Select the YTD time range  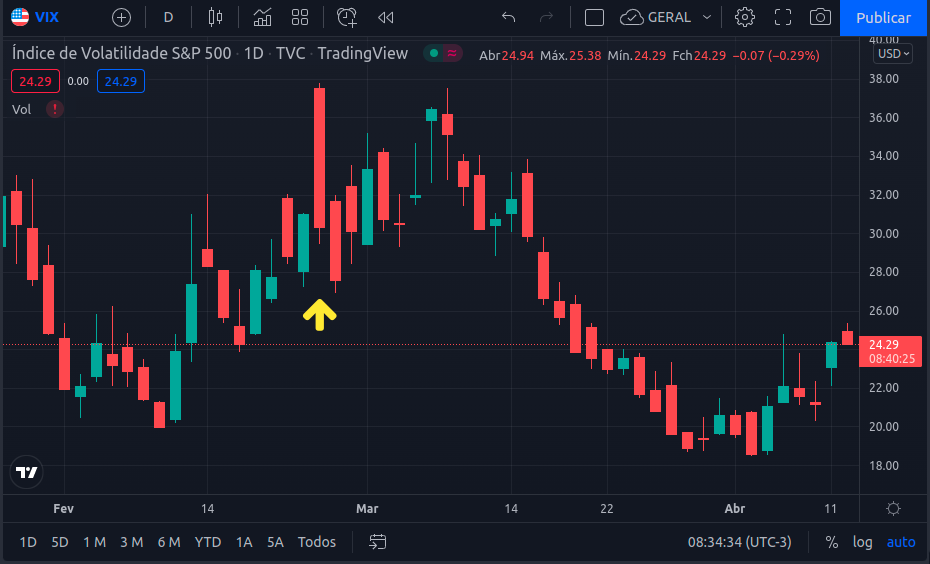[208, 542]
